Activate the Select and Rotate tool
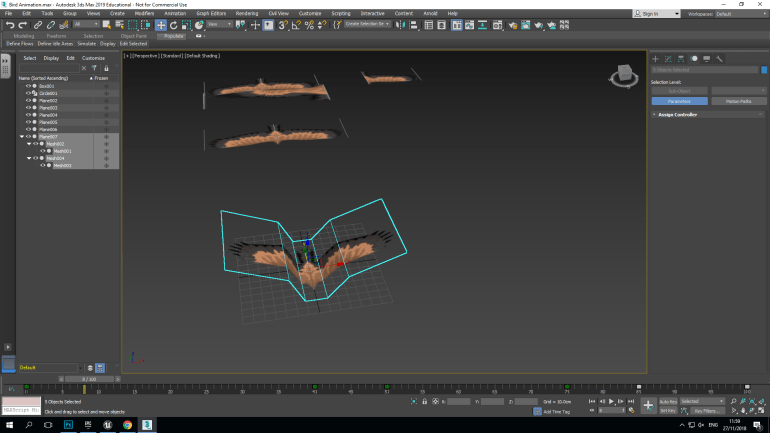770x433 pixels. [x=173, y=25]
